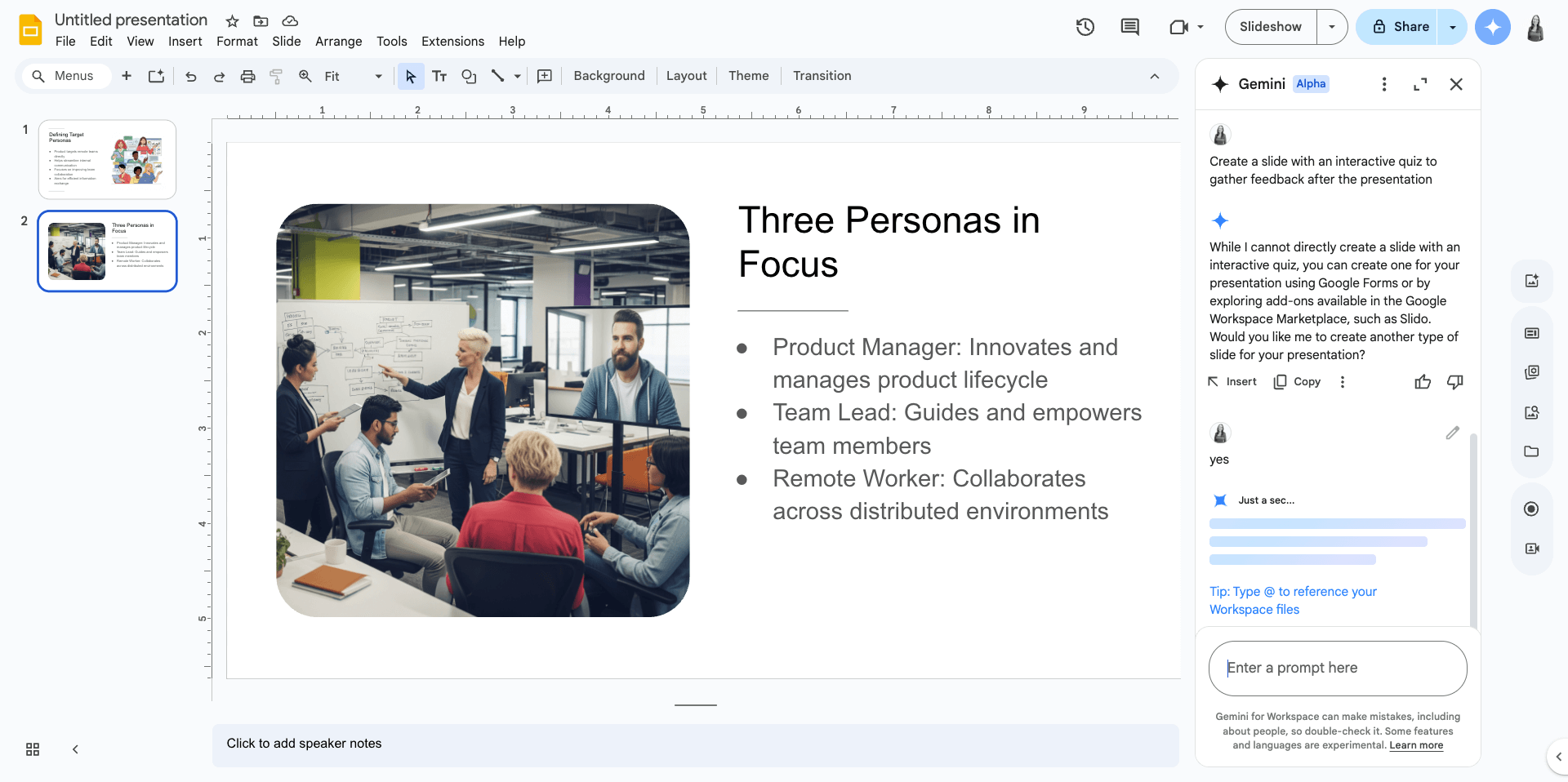1568x782 pixels.
Task: Select slide 1 thumbnail Defining Target Personas
Action: [x=107, y=159]
